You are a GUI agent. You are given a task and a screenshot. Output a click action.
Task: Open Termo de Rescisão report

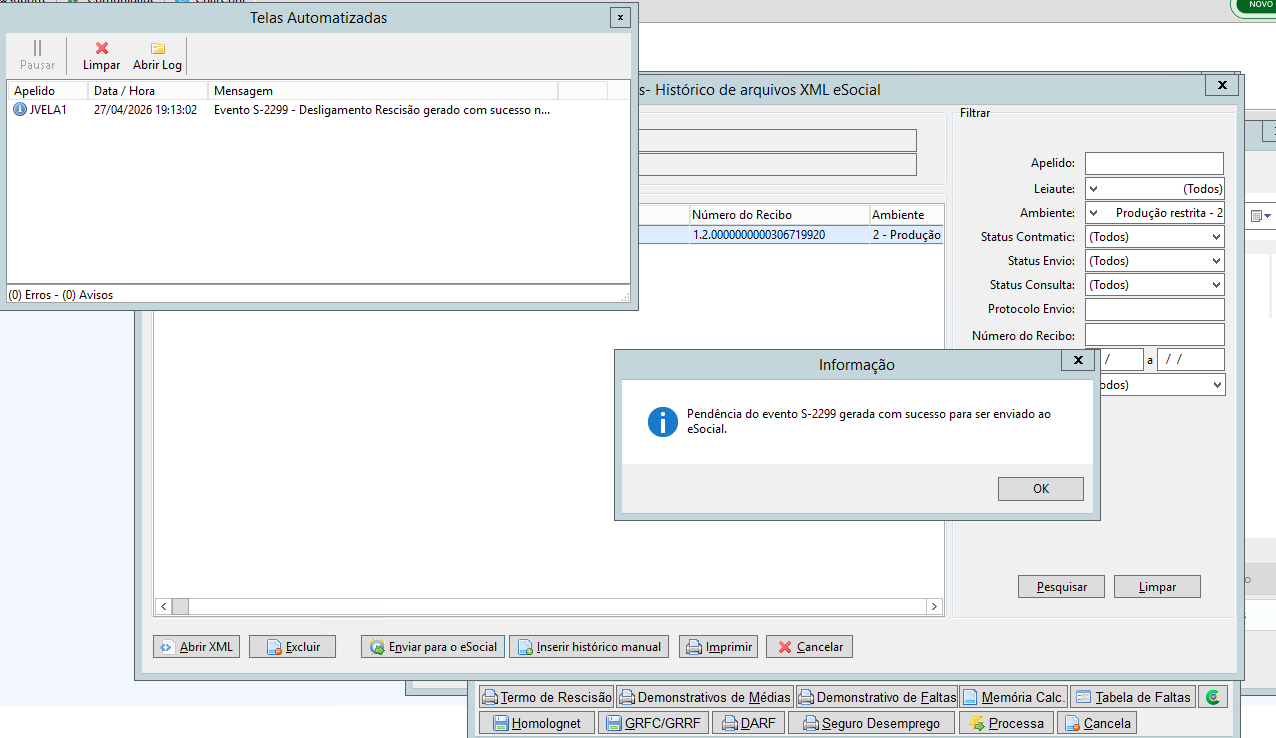[546, 697]
